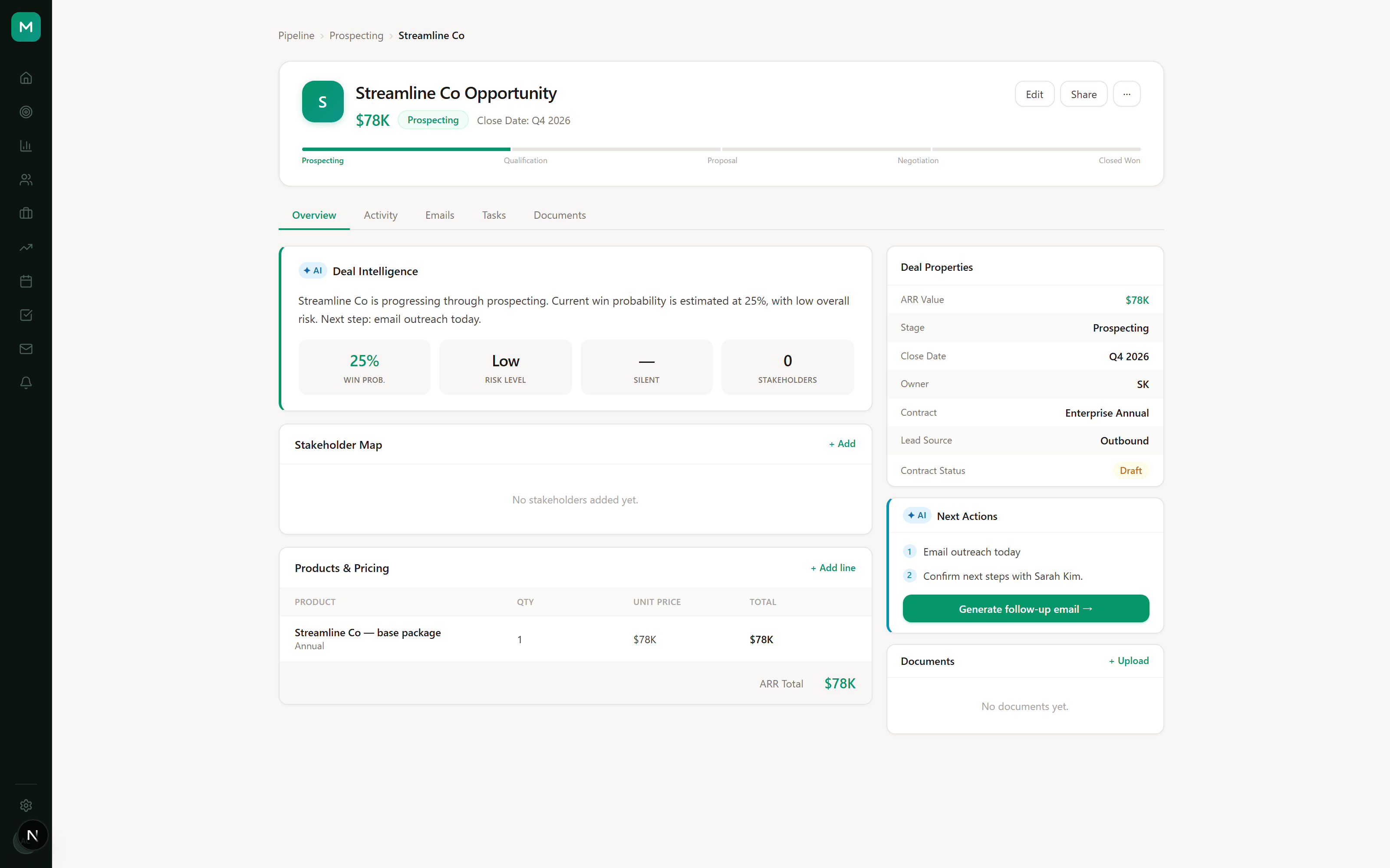Image resolution: width=1390 pixels, height=868 pixels.
Task: Open the notifications bell icon
Action: point(26,383)
